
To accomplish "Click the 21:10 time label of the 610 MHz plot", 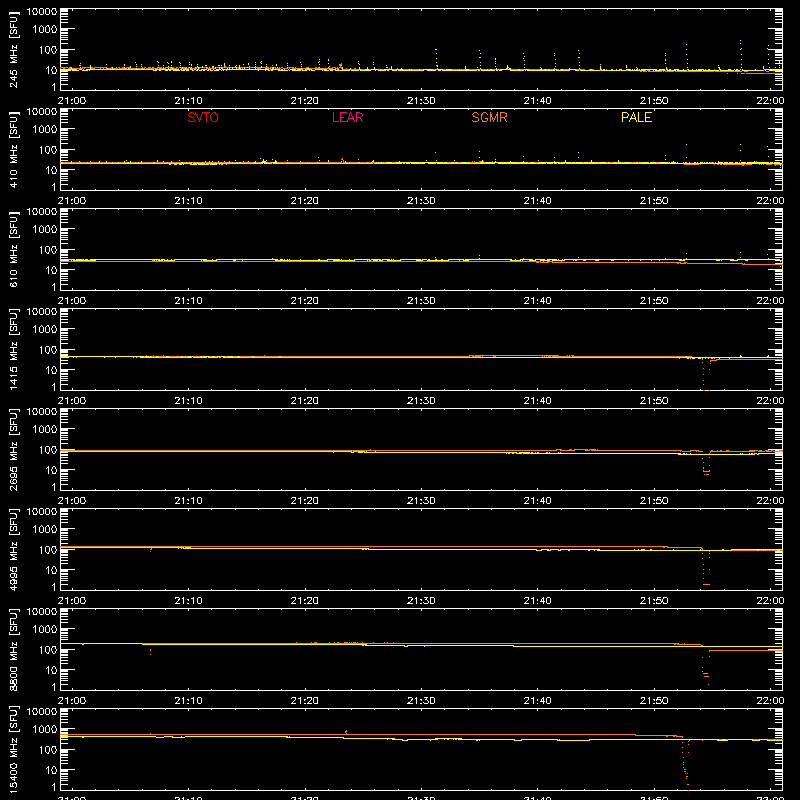I will click(188, 301).
